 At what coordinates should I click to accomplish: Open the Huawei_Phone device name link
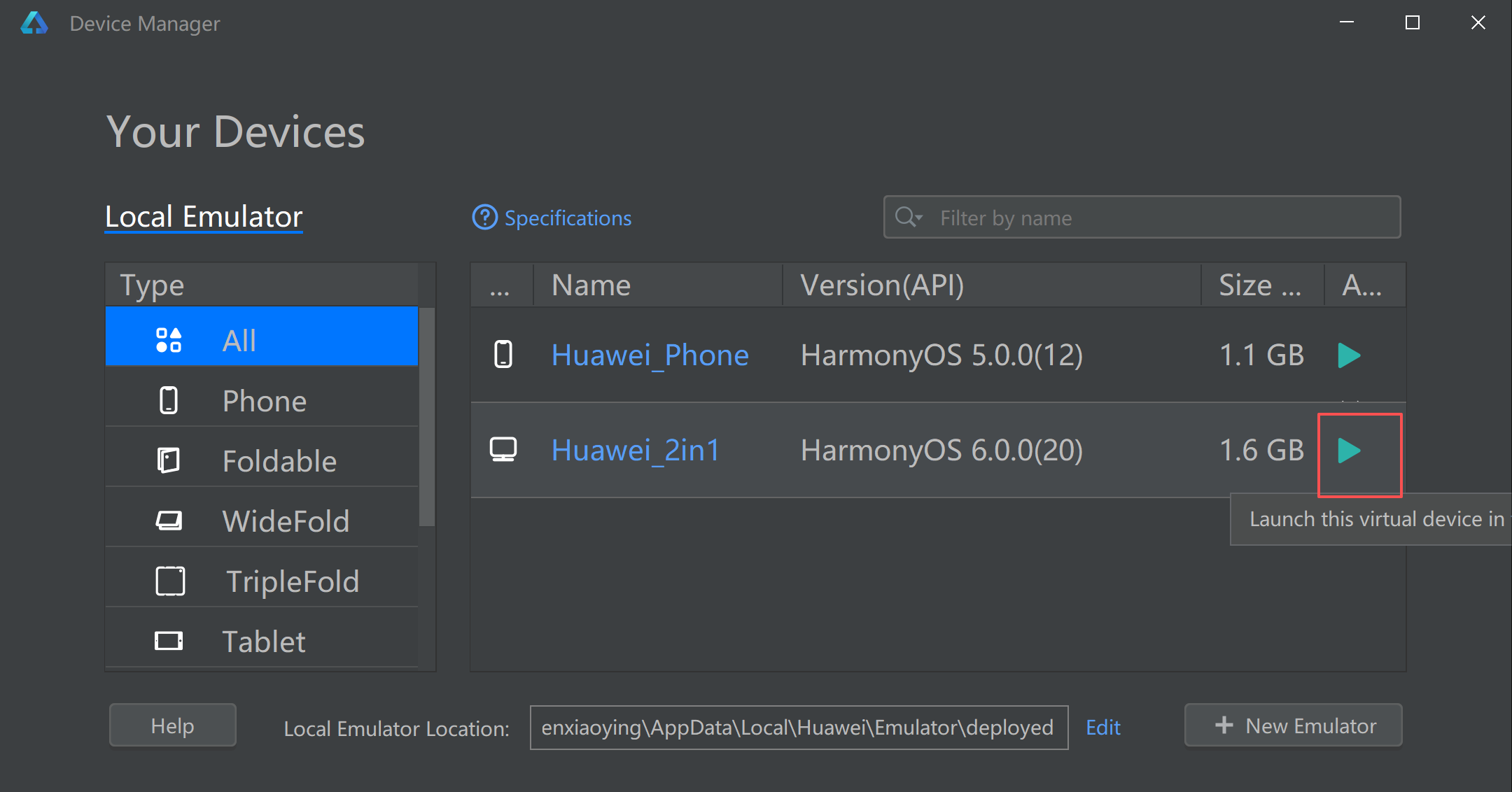point(650,355)
